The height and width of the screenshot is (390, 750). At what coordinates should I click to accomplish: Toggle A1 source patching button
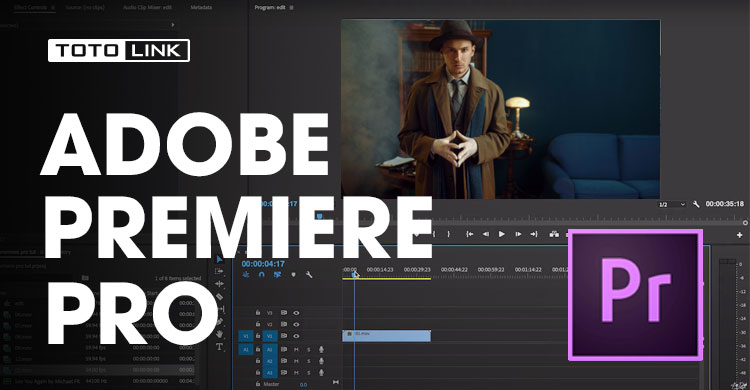pyautogui.click(x=246, y=350)
